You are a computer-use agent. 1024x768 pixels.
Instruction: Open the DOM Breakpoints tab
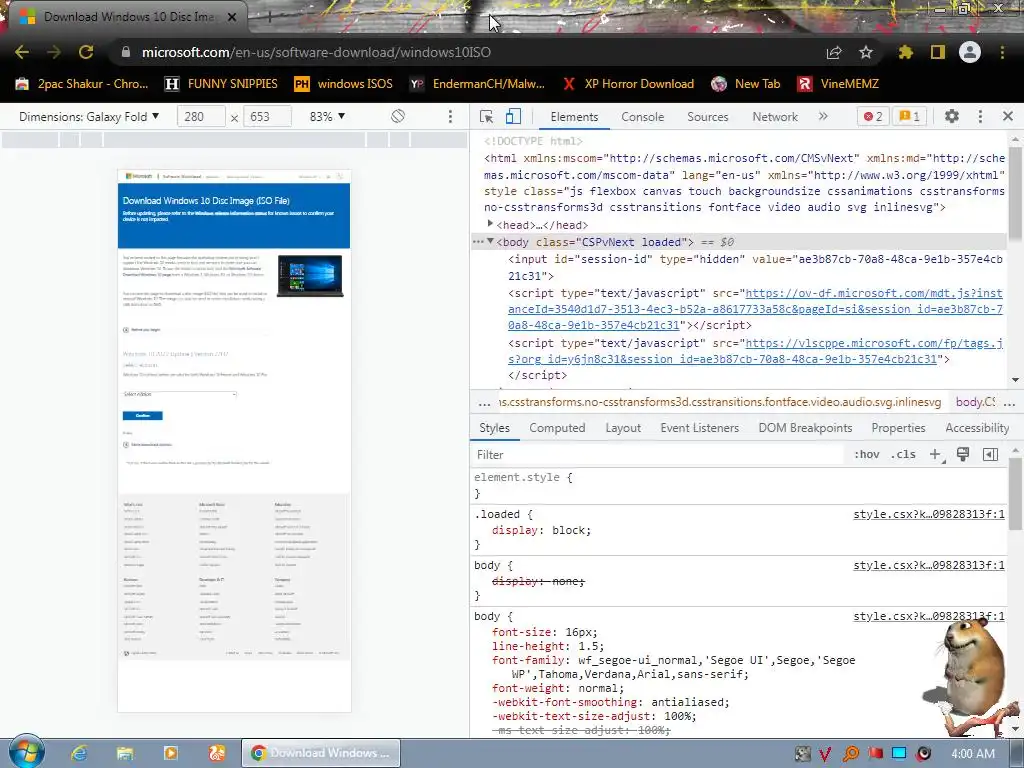pos(805,428)
